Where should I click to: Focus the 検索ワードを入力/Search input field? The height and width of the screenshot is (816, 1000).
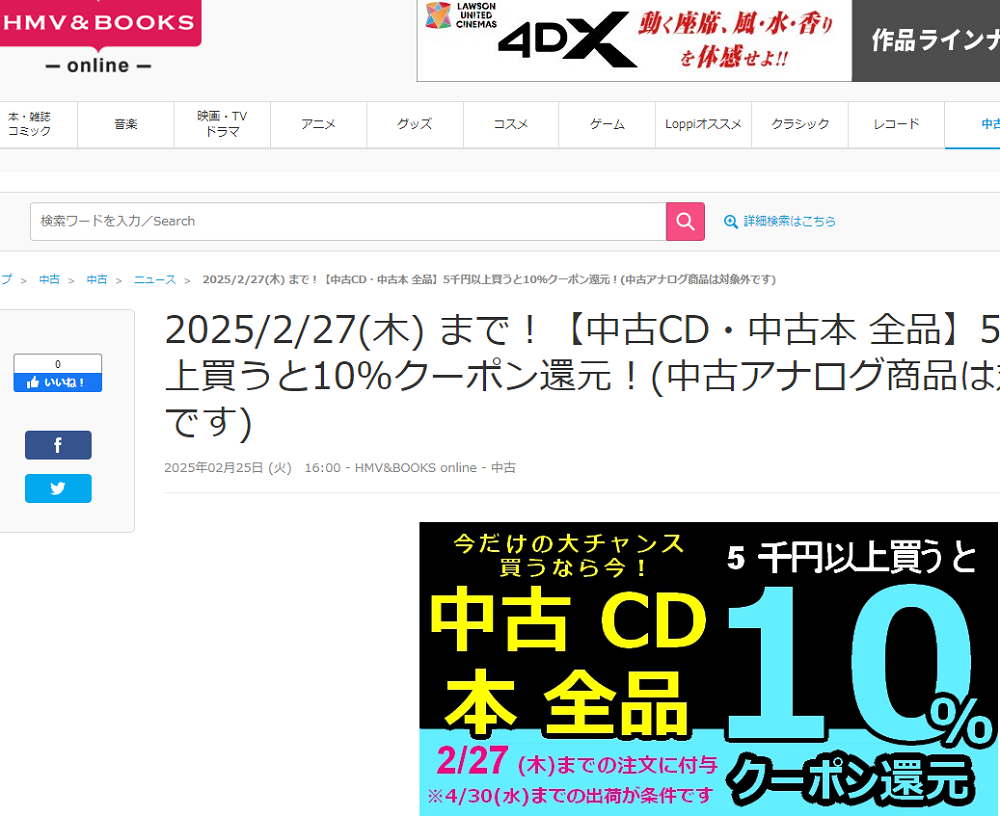(x=348, y=221)
